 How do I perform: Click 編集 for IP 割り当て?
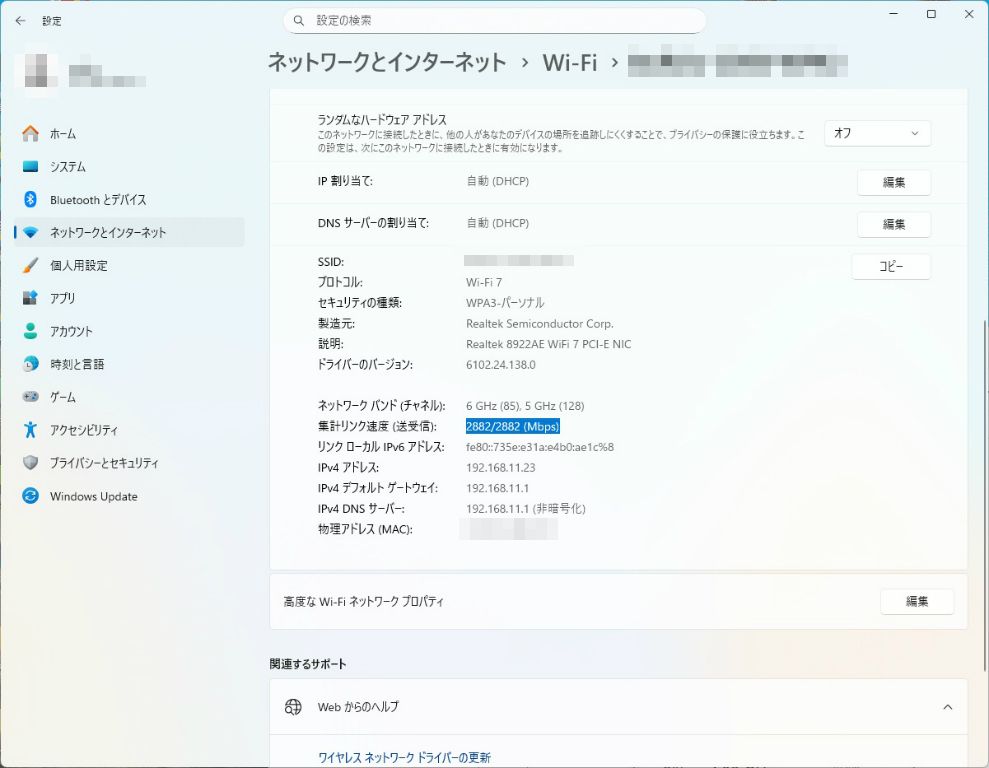tap(893, 182)
